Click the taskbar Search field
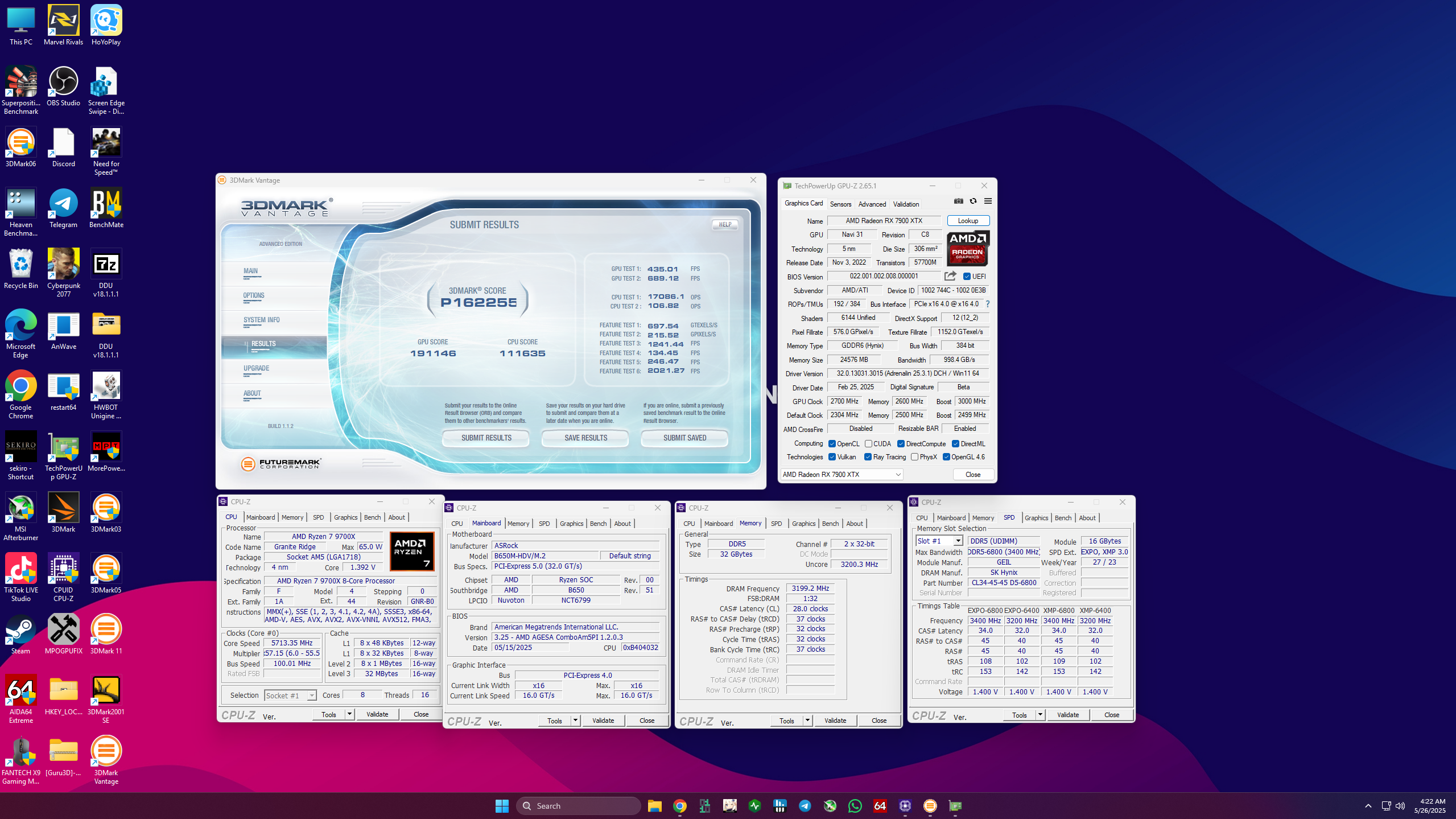 pyautogui.click(x=579, y=806)
